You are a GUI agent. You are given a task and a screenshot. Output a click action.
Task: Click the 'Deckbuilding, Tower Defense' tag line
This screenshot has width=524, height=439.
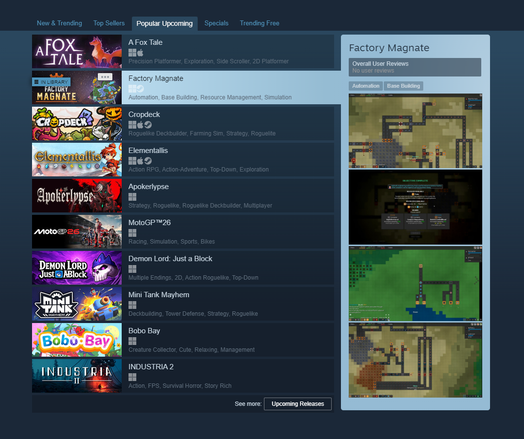tap(193, 314)
